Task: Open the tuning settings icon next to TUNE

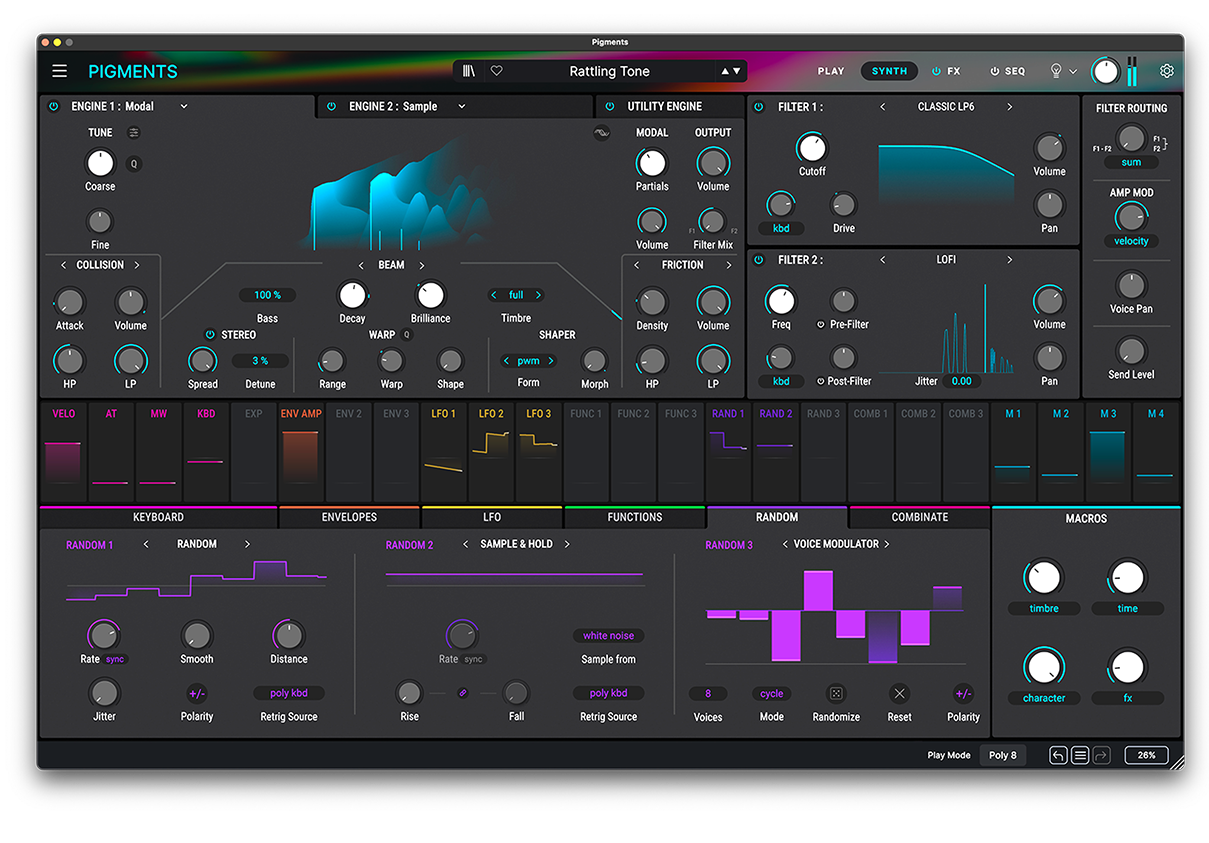Action: 134,132
